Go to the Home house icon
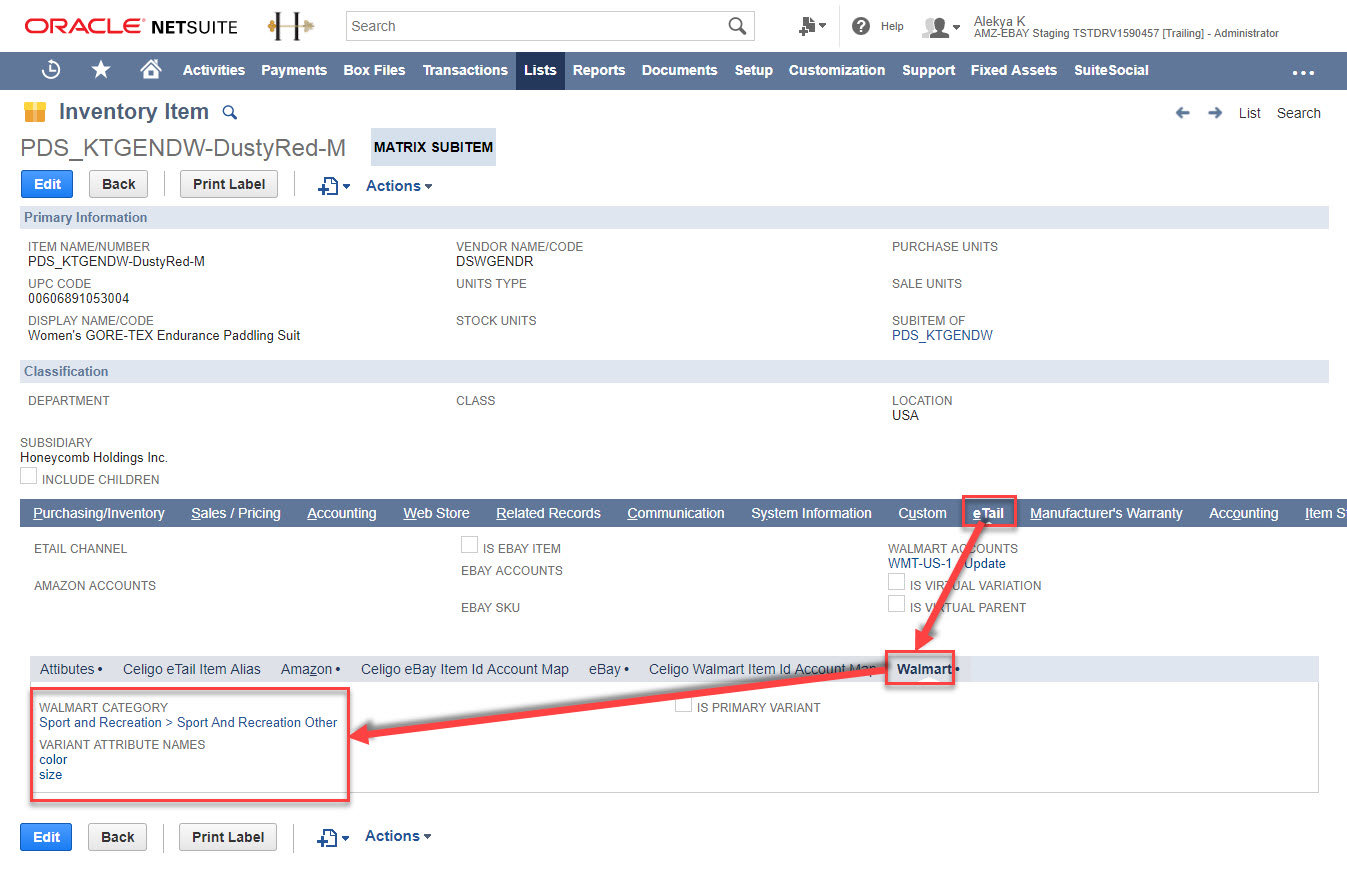 pyautogui.click(x=151, y=70)
